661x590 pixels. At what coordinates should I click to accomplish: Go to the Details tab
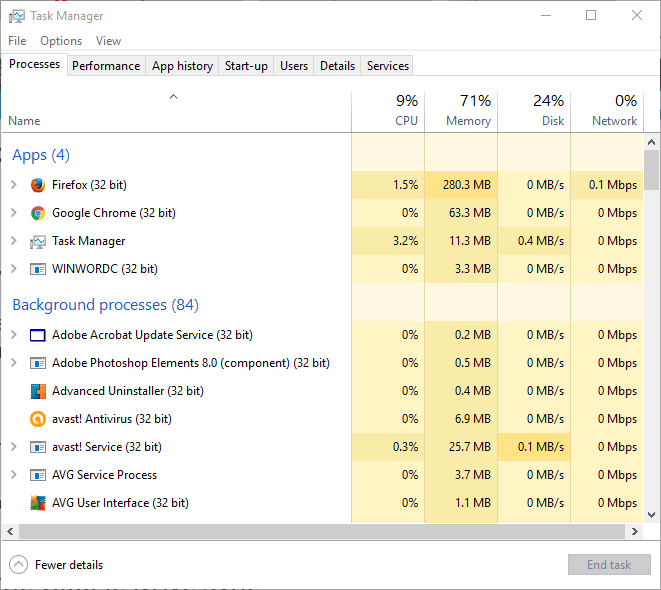pyautogui.click(x=337, y=66)
